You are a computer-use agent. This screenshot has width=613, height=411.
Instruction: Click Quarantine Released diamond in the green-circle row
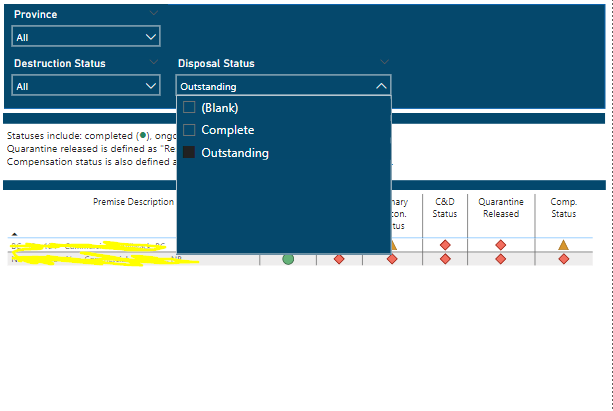coord(501,259)
